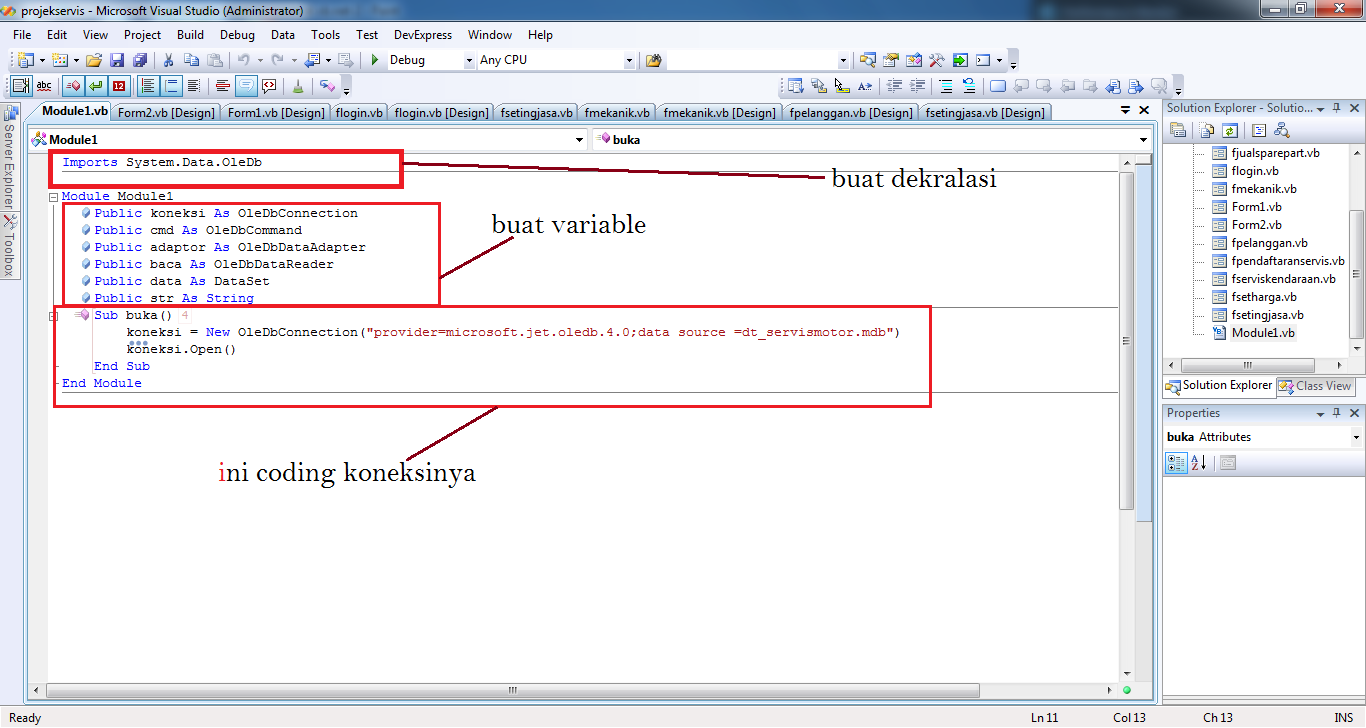Toggle Categorized view in Properties panel

pyautogui.click(x=1177, y=462)
